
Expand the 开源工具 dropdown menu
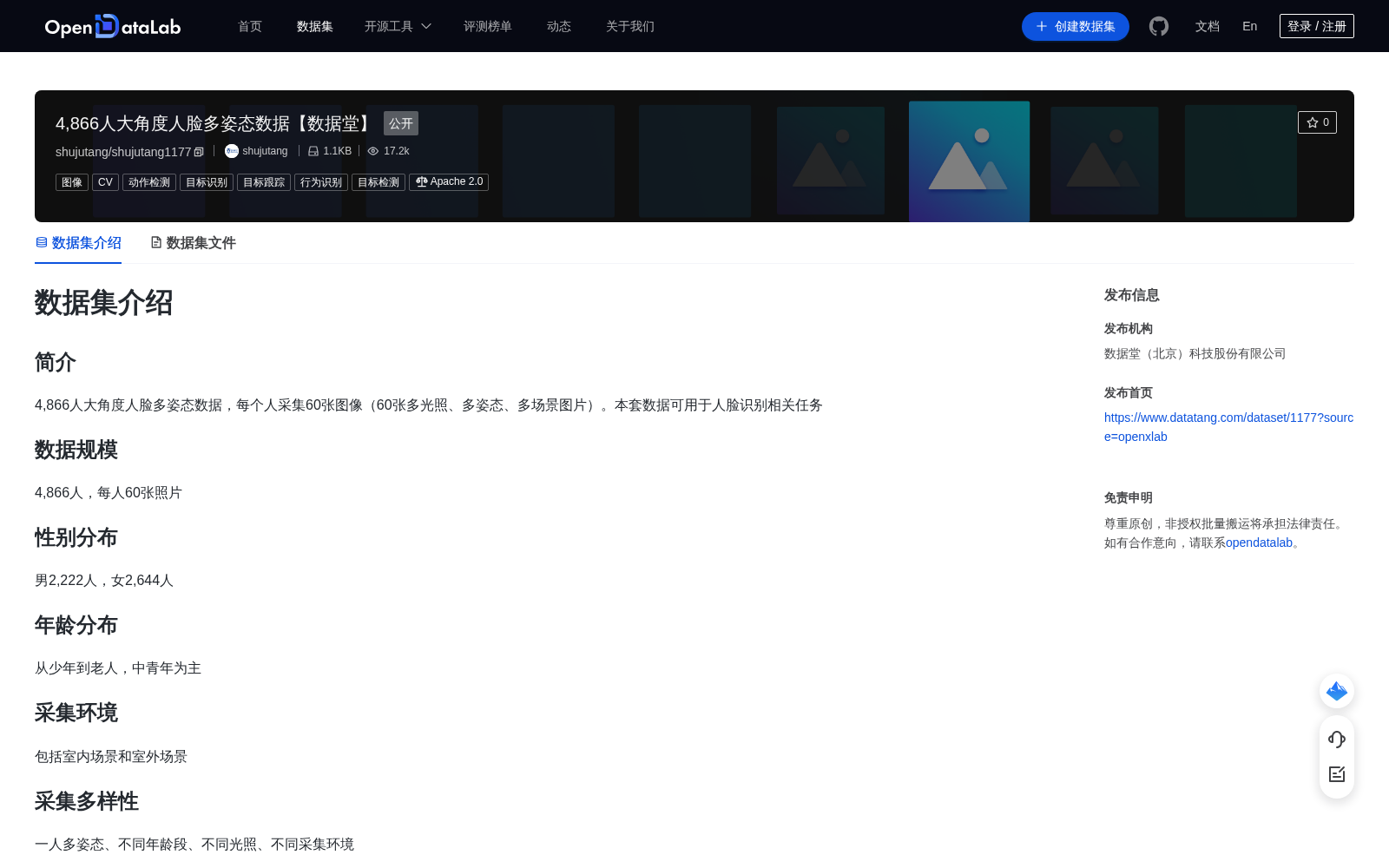(398, 26)
